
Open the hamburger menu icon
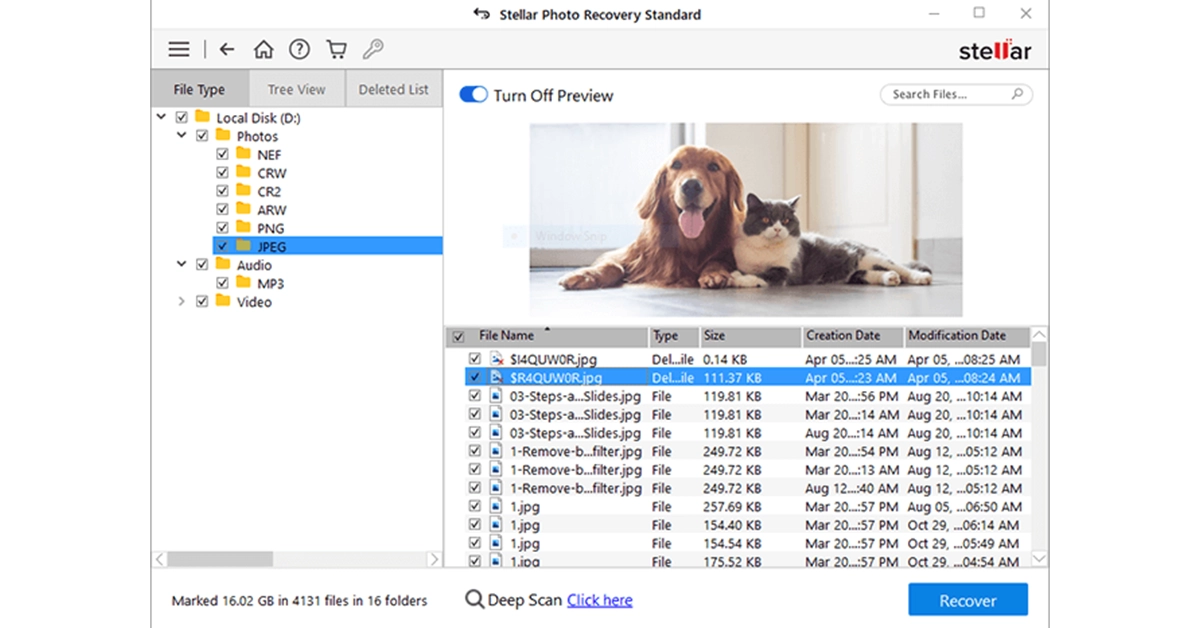(179, 49)
